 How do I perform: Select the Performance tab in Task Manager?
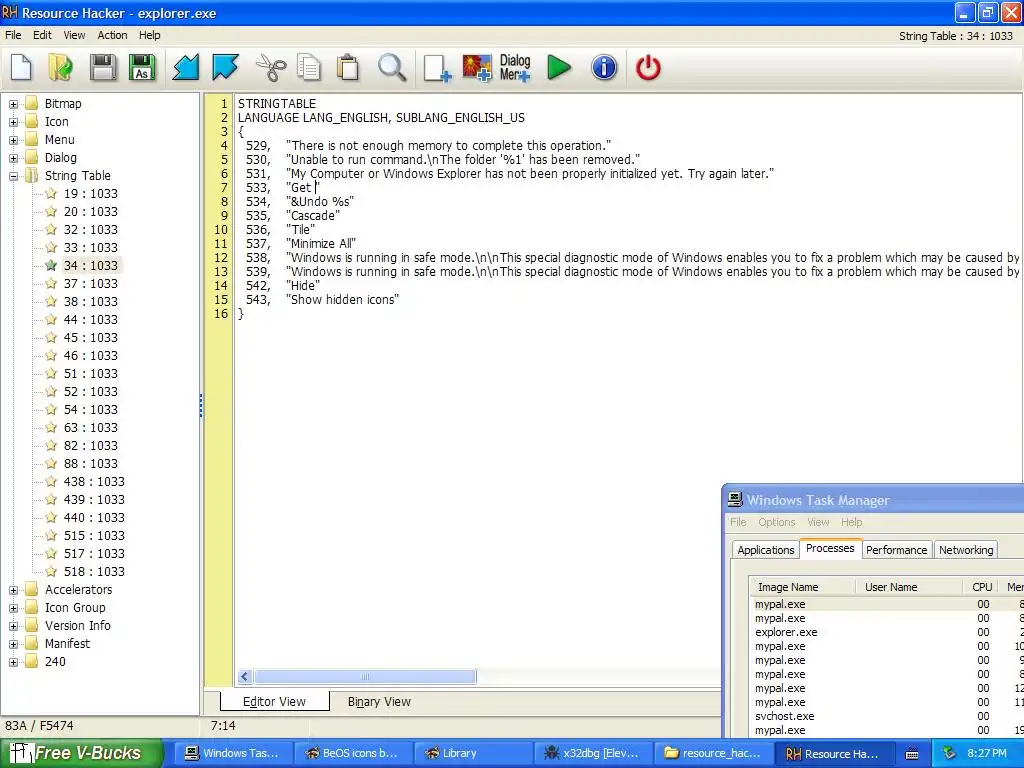click(896, 550)
